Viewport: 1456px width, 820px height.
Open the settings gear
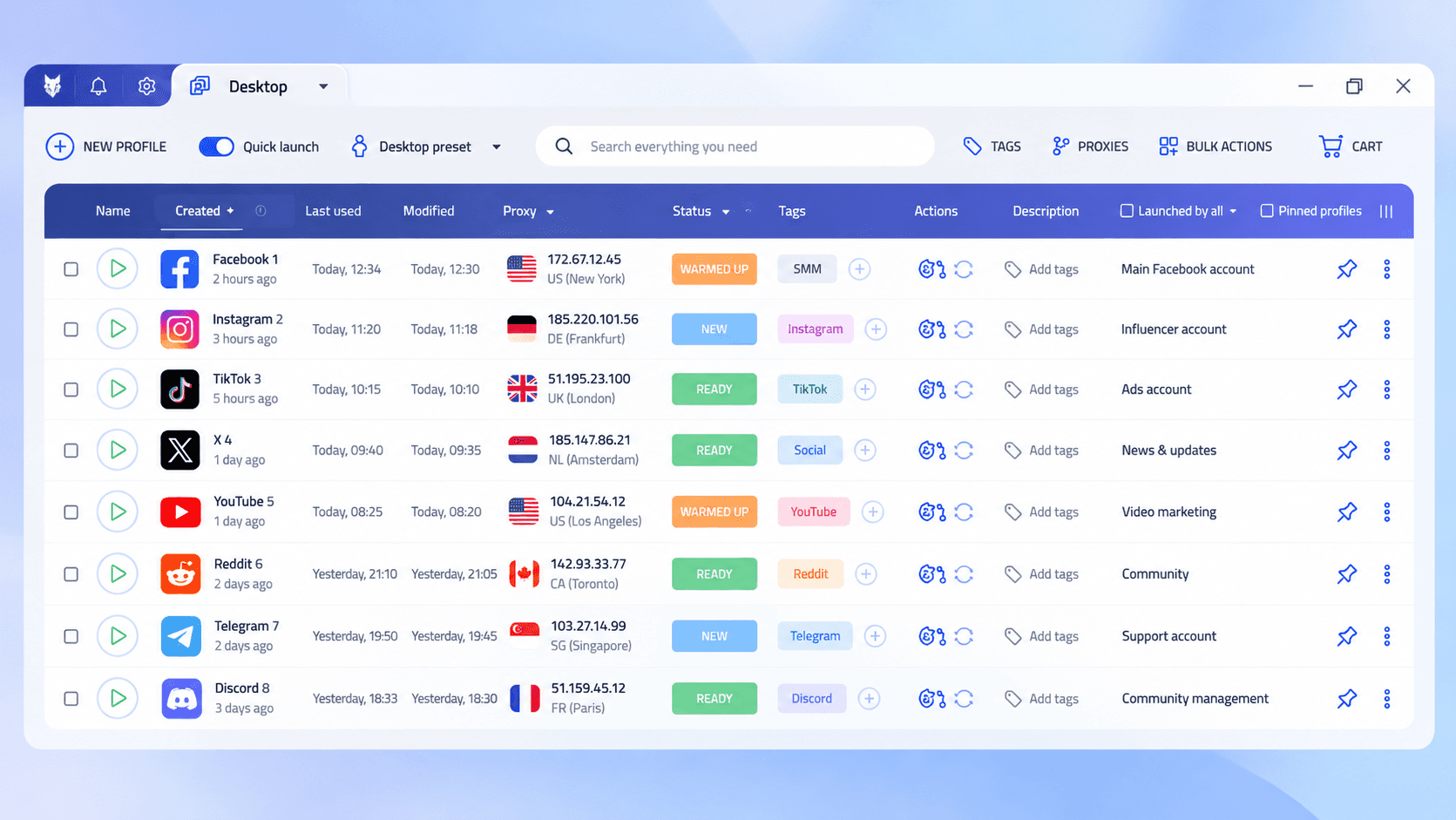click(x=146, y=86)
